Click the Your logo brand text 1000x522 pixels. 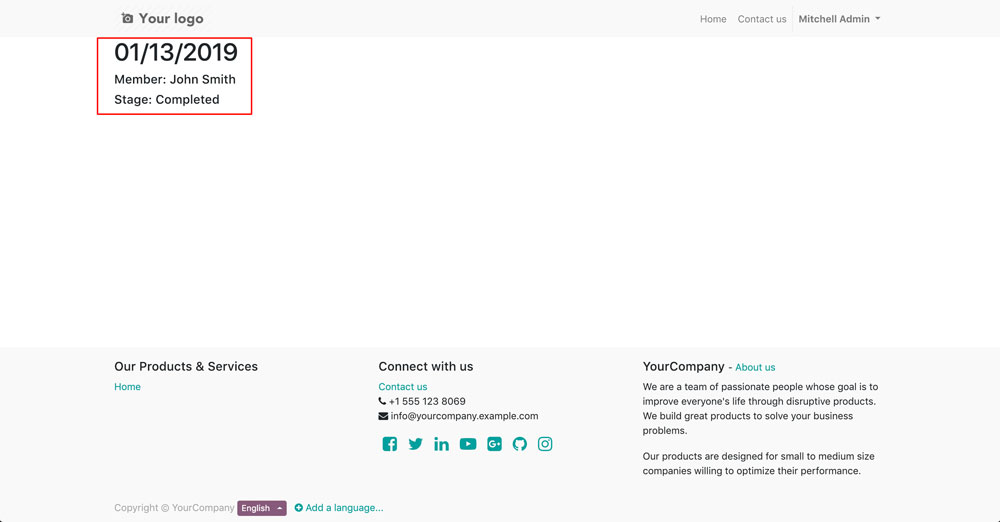click(171, 19)
